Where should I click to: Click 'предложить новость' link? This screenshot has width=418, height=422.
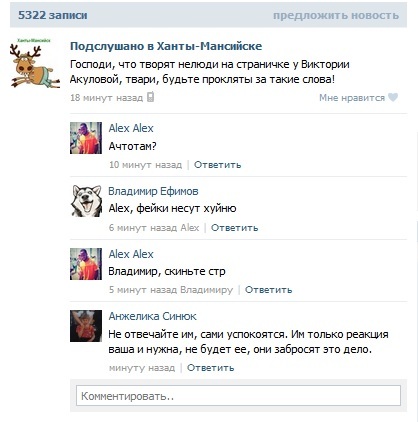tap(336, 15)
